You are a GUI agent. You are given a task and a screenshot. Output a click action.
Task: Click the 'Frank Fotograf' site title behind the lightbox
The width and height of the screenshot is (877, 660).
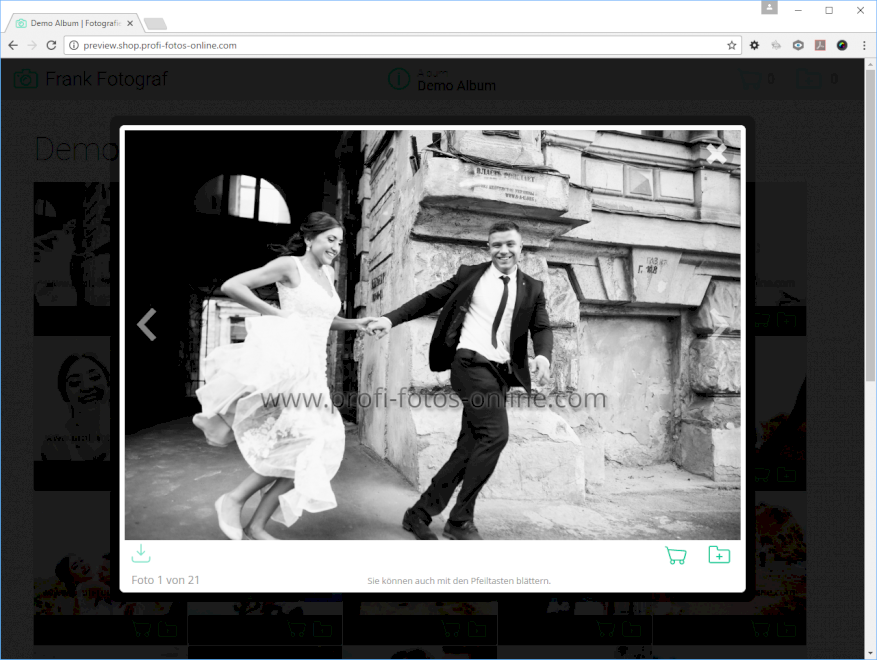pyautogui.click(x=106, y=79)
